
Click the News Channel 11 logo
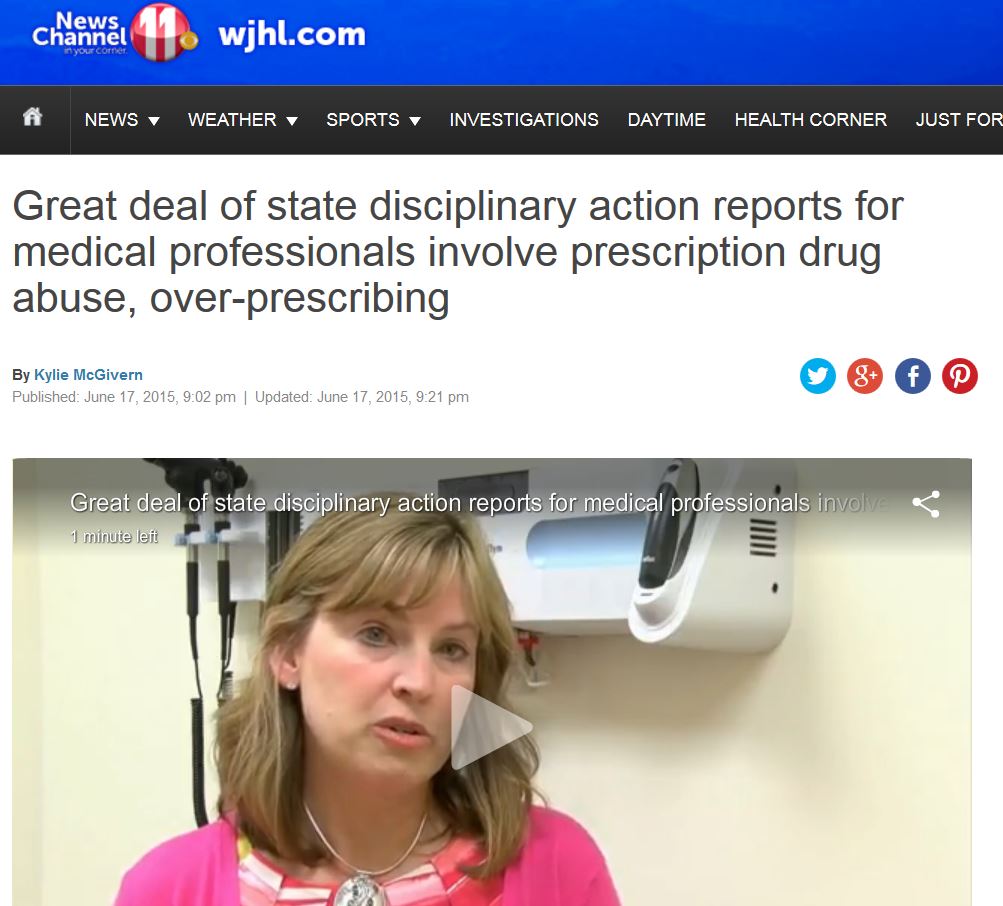114,34
